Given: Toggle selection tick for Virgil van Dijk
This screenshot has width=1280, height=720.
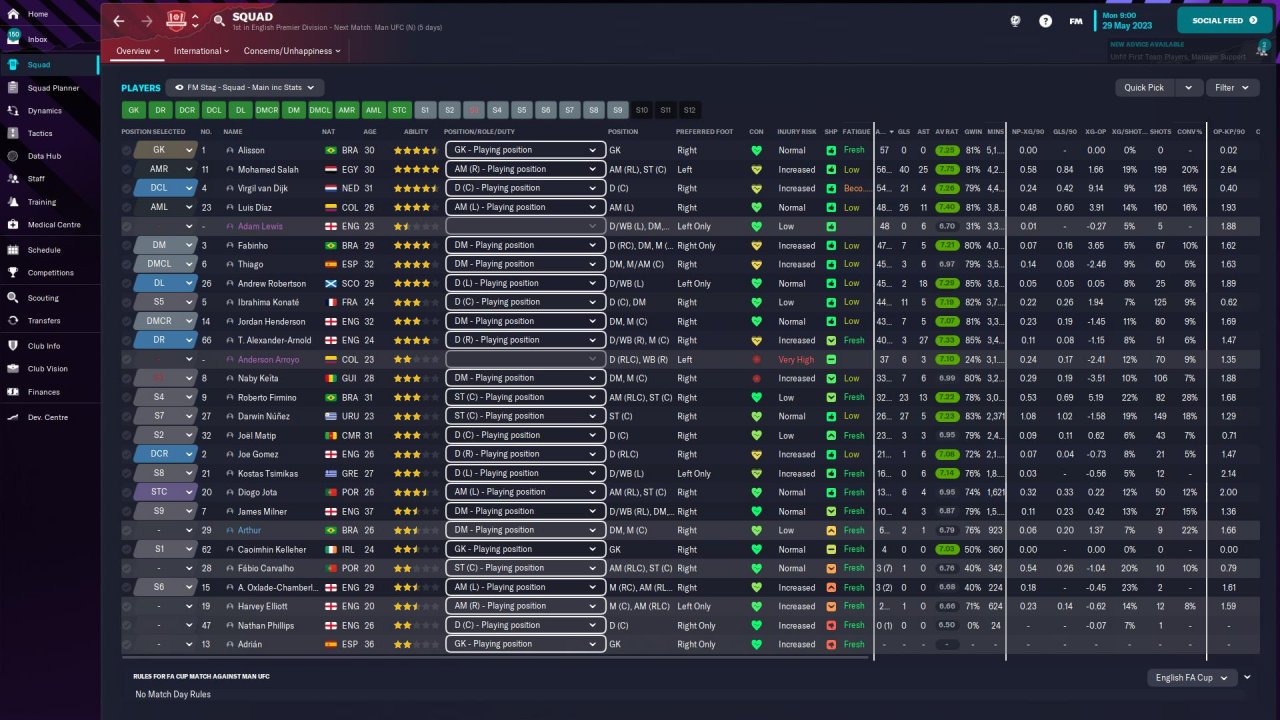Looking at the screenshot, I should pyautogui.click(x=127, y=188).
